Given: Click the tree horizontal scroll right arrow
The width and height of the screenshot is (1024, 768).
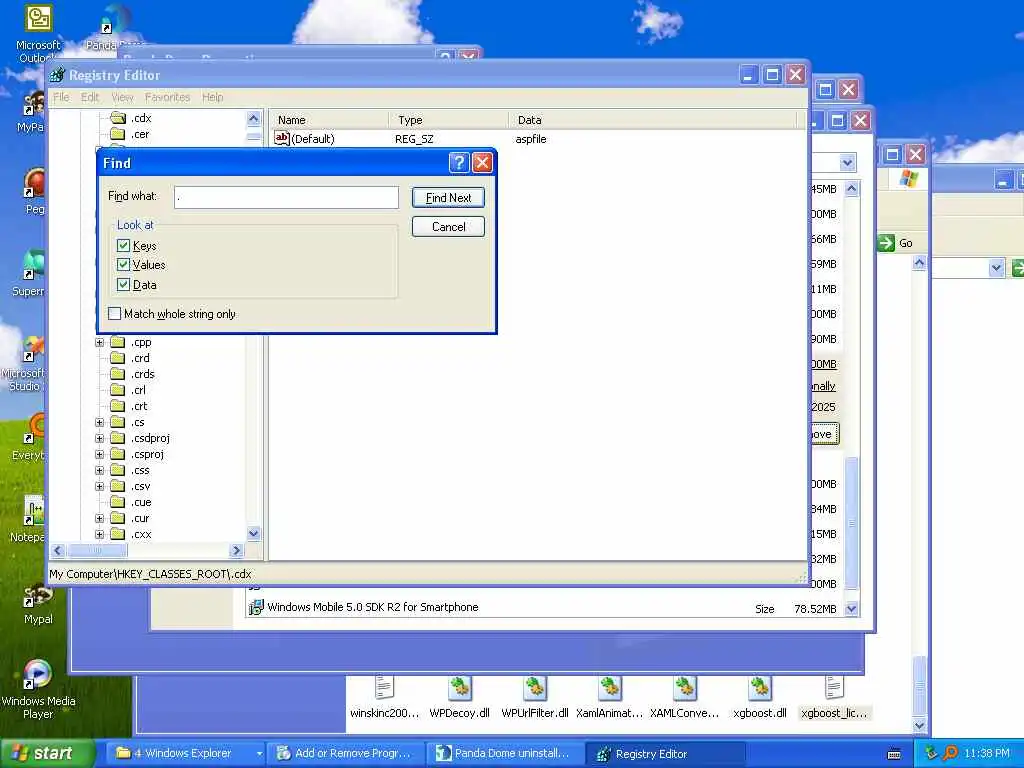Looking at the screenshot, I should pos(236,551).
